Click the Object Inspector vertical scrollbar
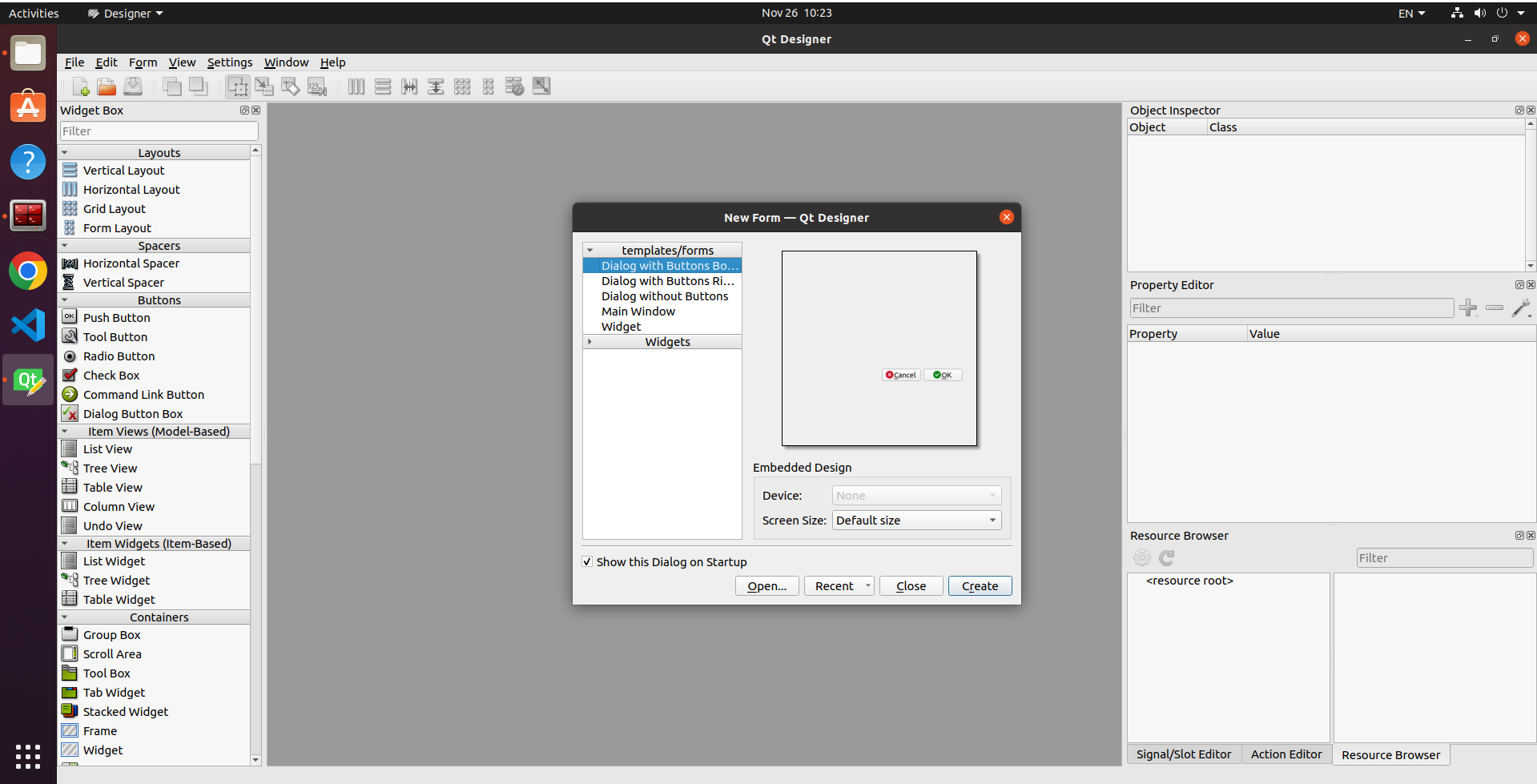 1531,196
